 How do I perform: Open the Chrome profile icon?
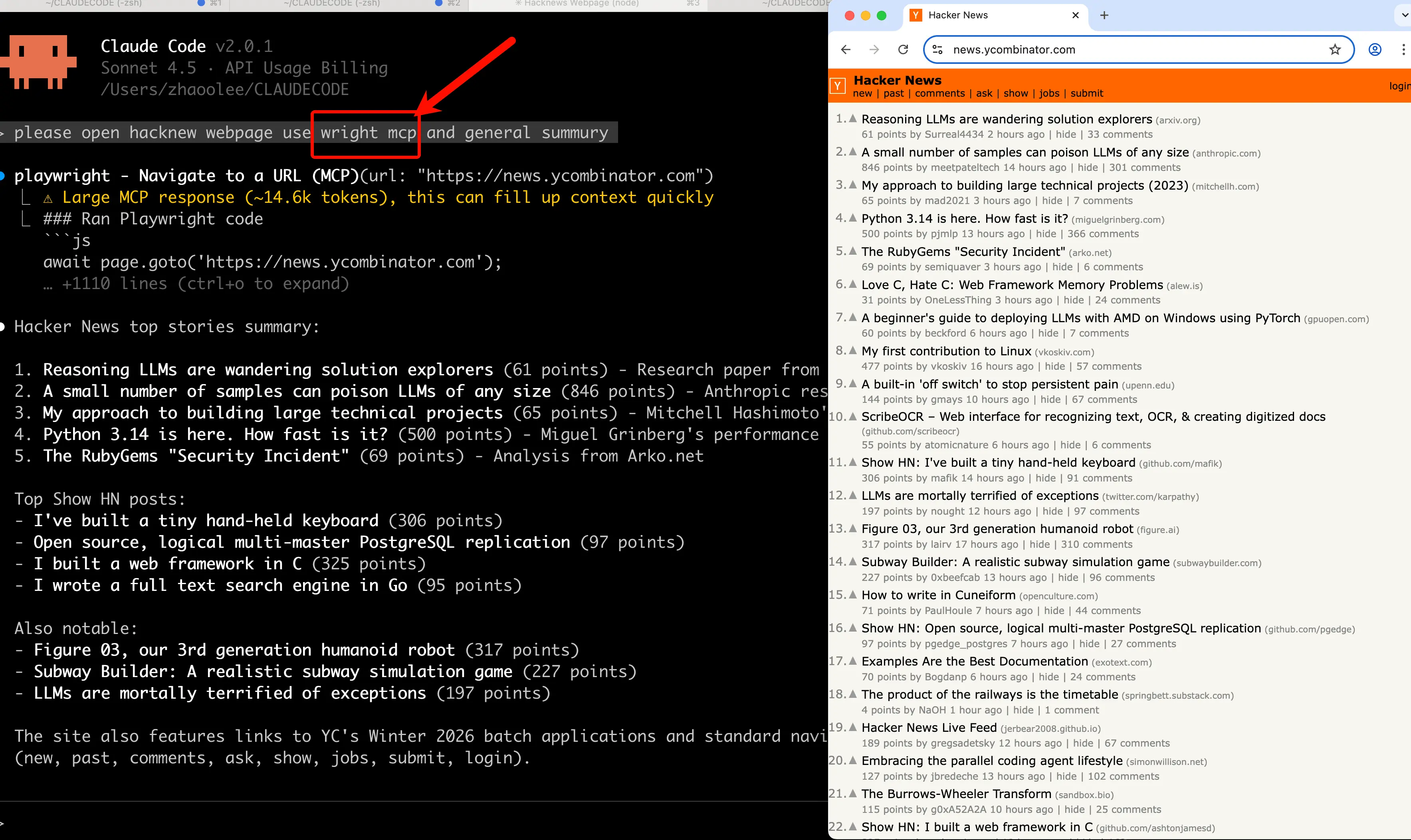click(1375, 50)
